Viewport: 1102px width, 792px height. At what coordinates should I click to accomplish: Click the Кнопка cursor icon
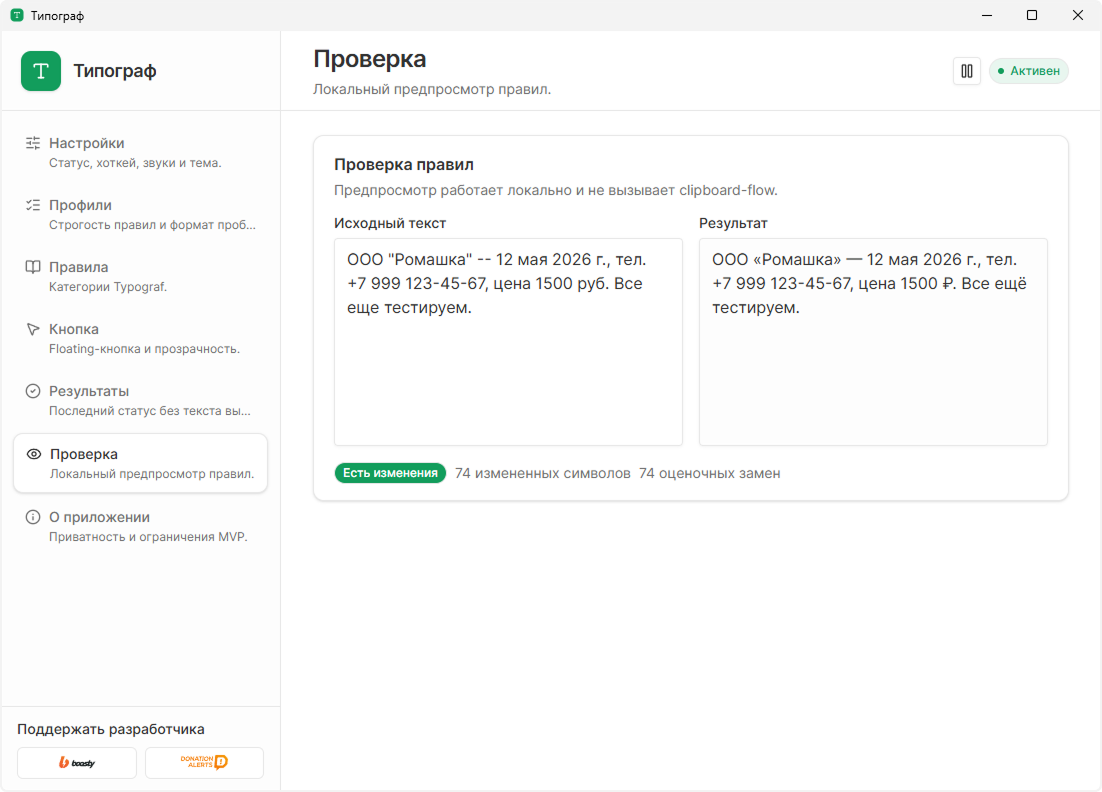[33, 329]
